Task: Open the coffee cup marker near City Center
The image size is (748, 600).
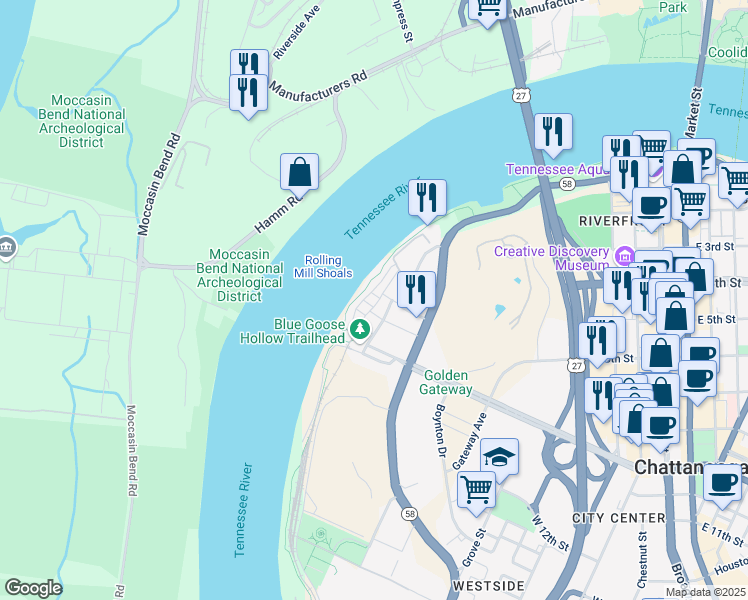Action: [661, 428]
